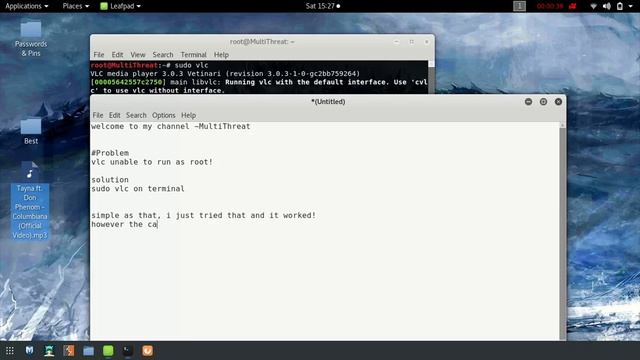
Task: Open the File menu in Leafpad
Action: point(98,115)
